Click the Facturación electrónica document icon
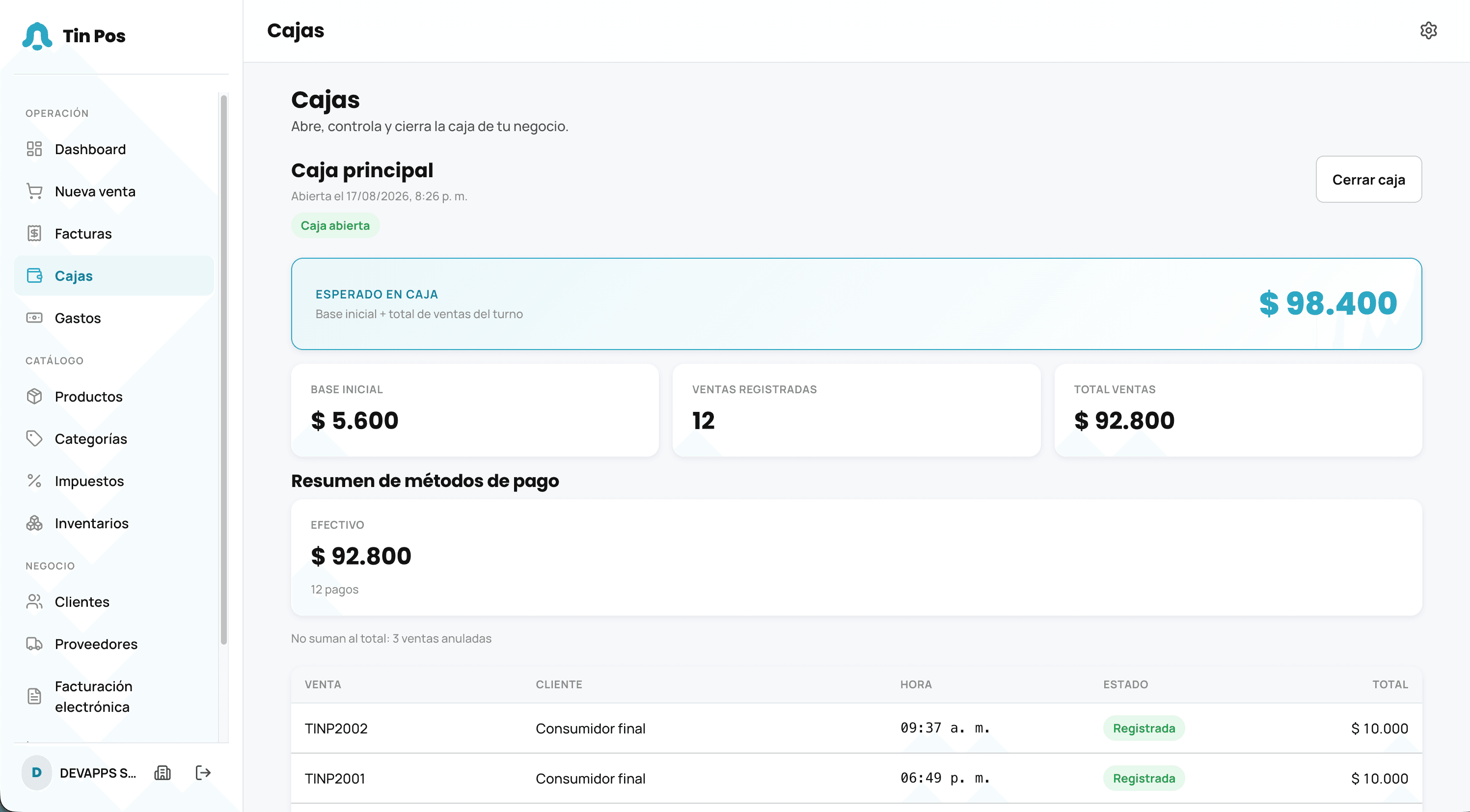The image size is (1470, 812). click(x=34, y=696)
